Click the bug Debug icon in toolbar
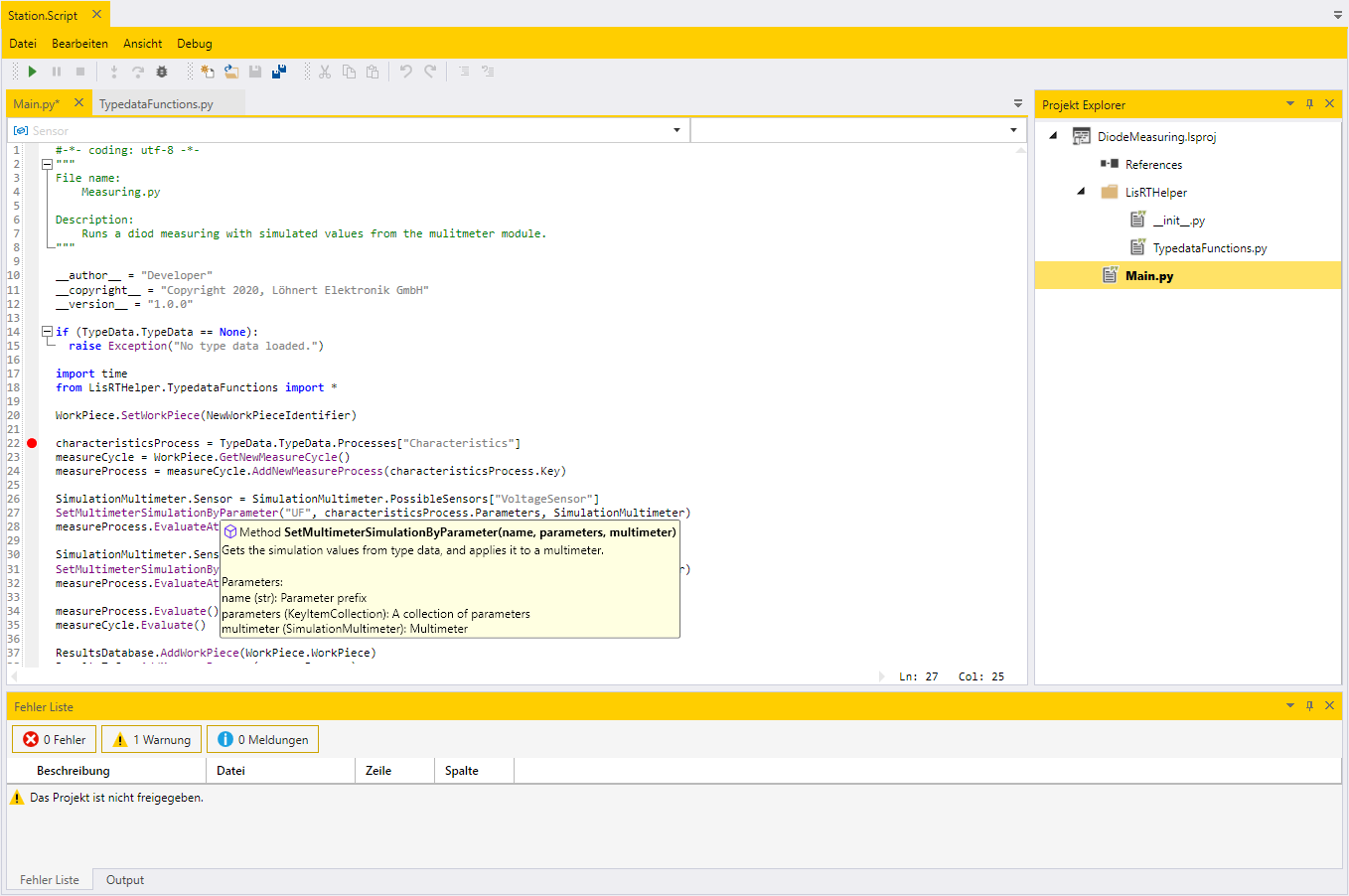This screenshot has width=1349, height=896. 162,72
